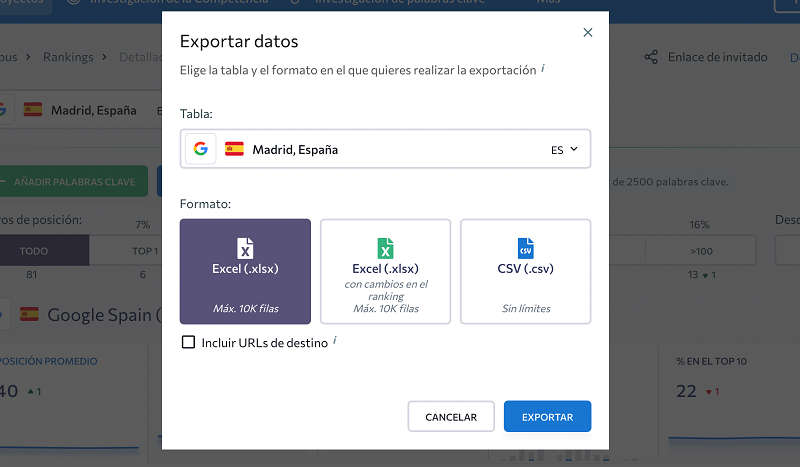Screen dimensions: 800x467
Task: Click the green Excel file icon
Action: 385,249
